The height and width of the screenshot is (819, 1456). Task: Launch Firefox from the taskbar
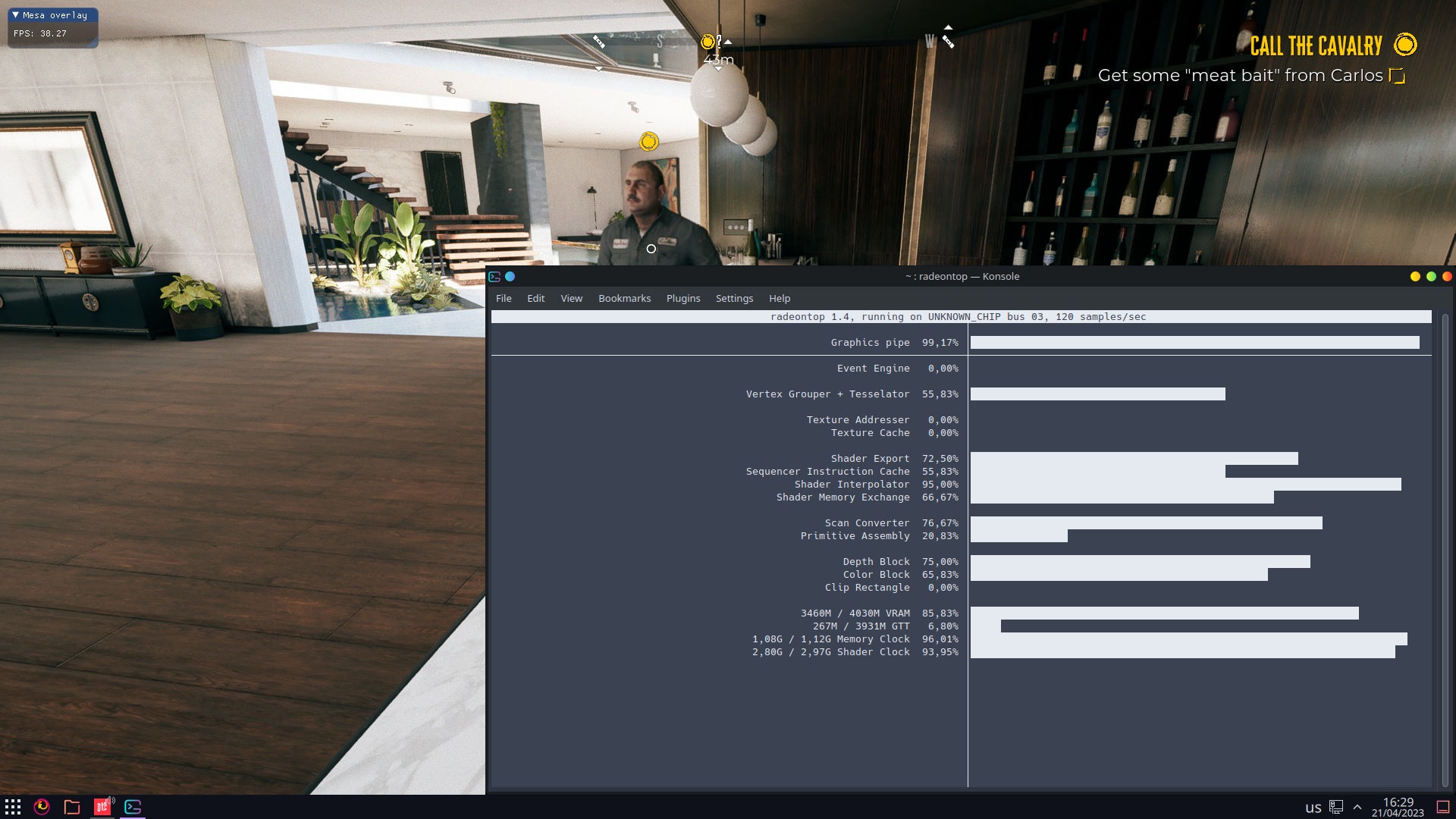tap(42, 807)
